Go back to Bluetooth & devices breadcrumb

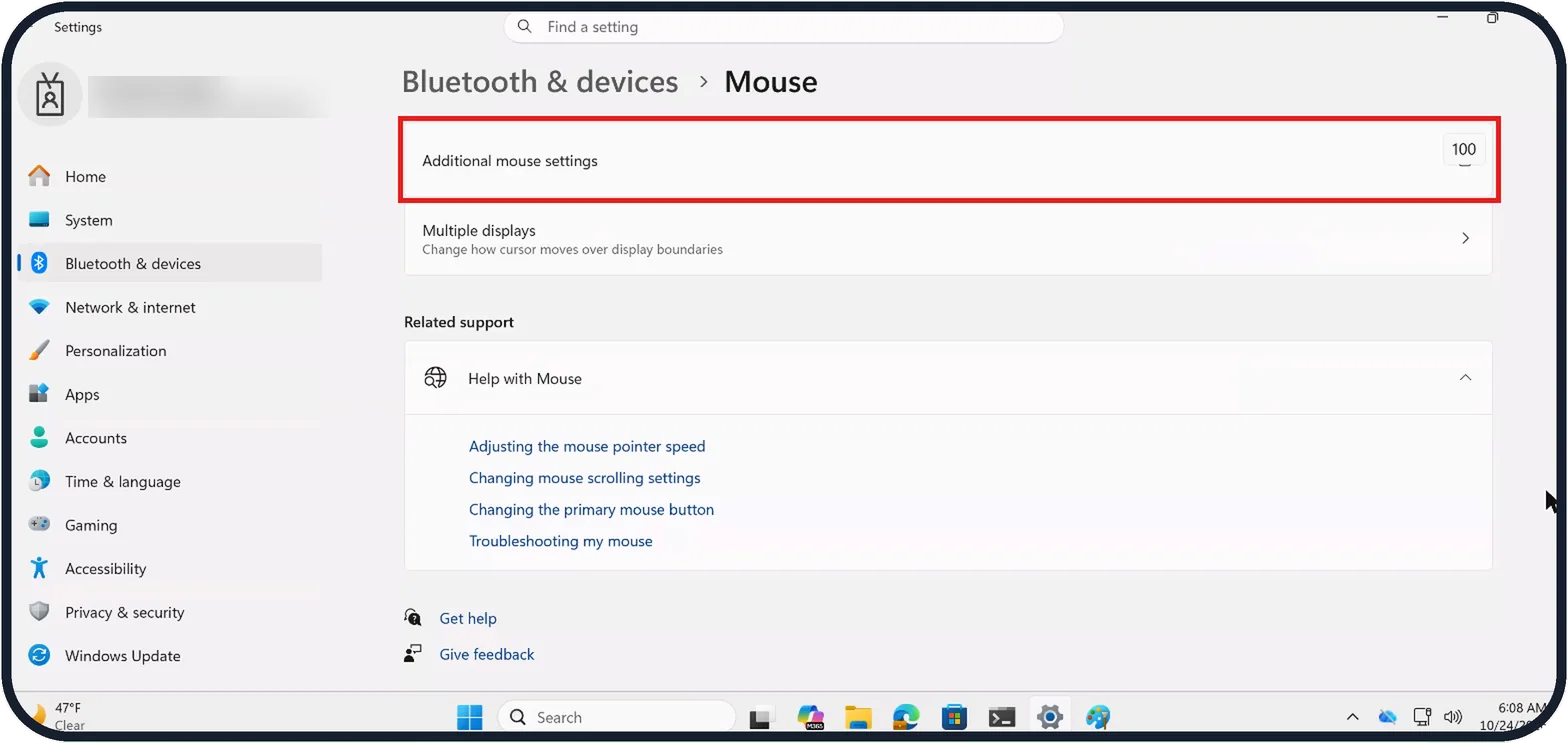click(x=540, y=81)
